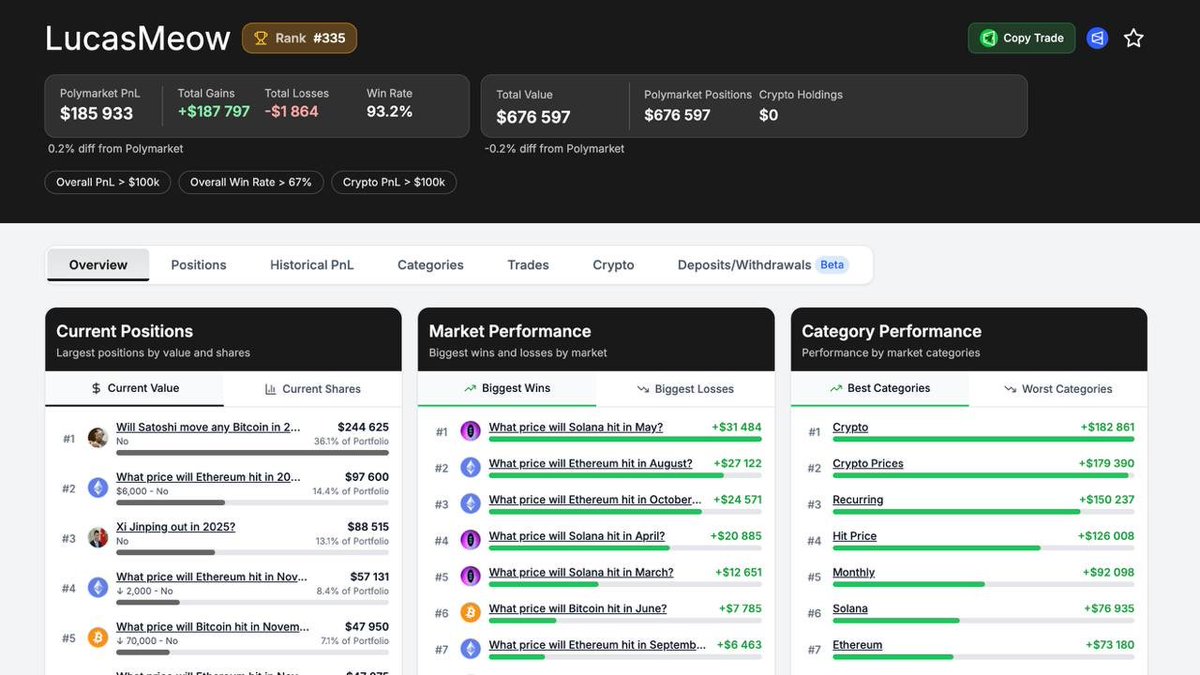This screenshot has width=1200, height=675.
Task: Click the Satoshi market avatar icon
Action: 98,438
